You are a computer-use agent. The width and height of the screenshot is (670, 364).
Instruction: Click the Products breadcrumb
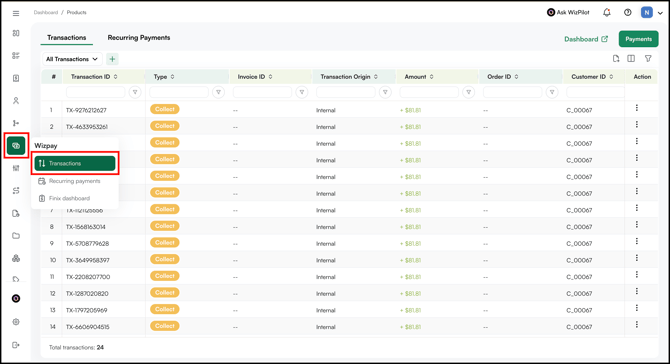(76, 12)
